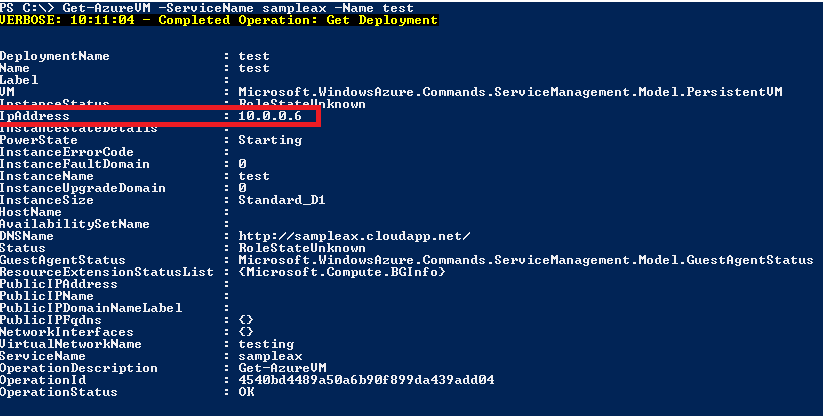Click the sampleax.cloudapp.net DNS URL

[354, 236]
